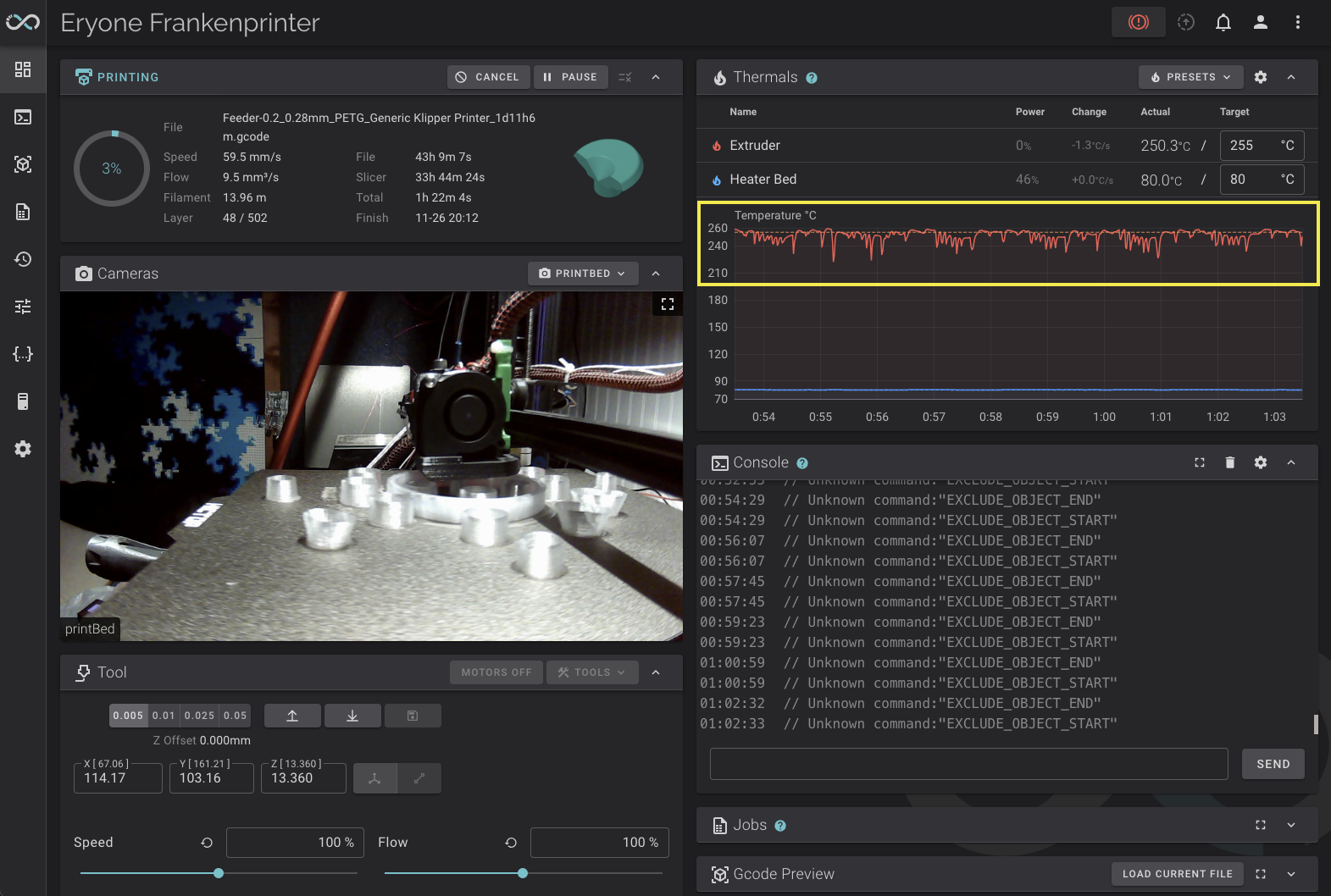Screen dimensions: 1331x896
Task: Lower Z offset with down arrow button
Action: pyautogui.click(x=352, y=716)
